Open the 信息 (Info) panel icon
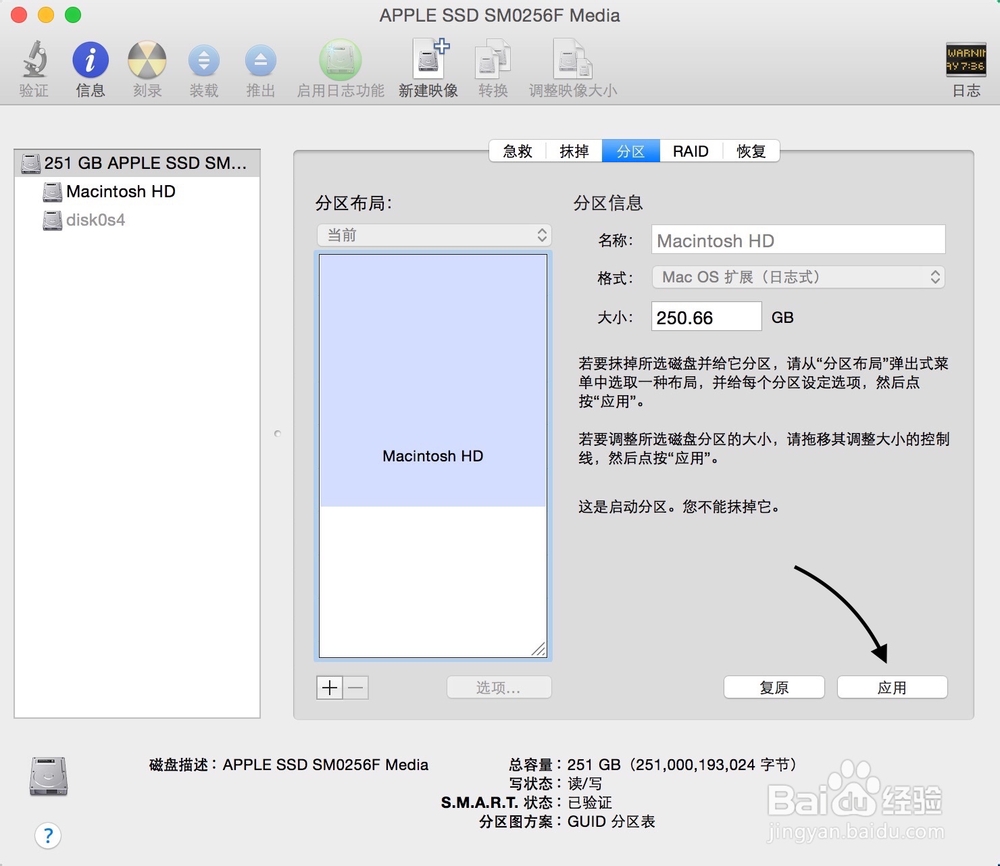Viewport: 1000px width, 866px height. (x=90, y=62)
